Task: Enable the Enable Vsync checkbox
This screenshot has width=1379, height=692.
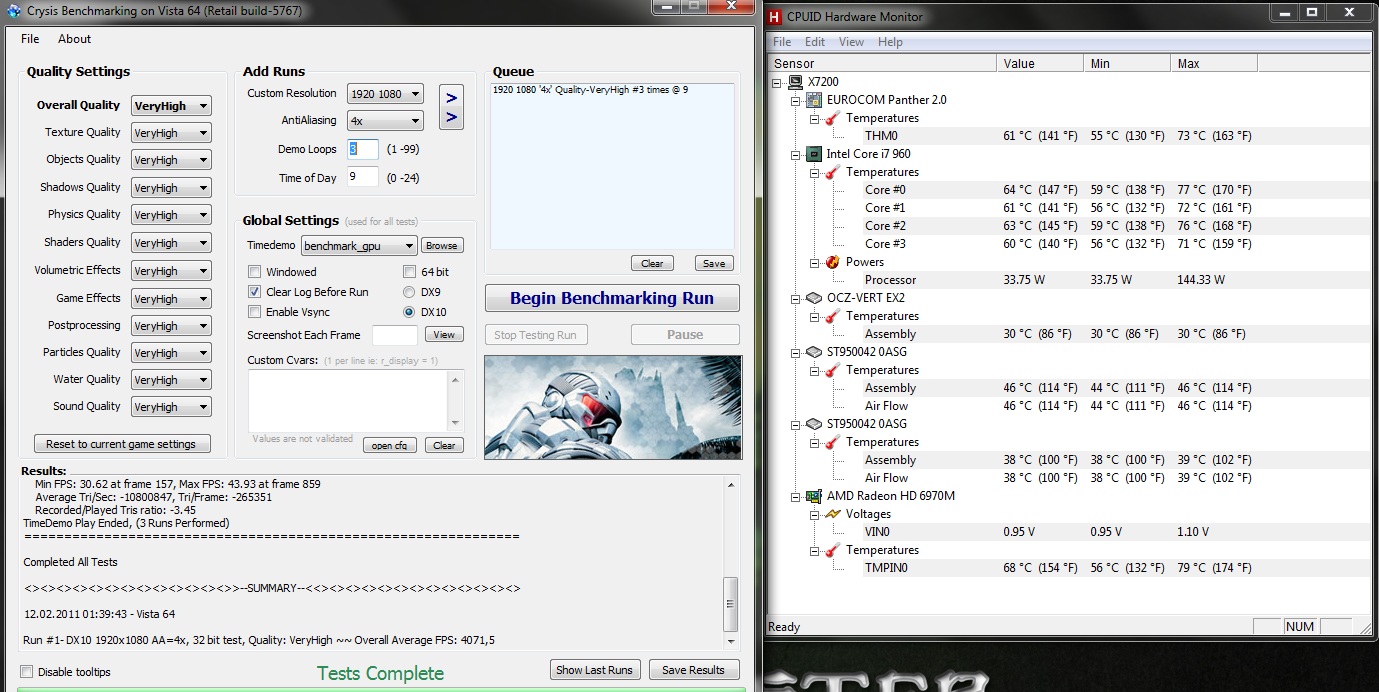Action: pyautogui.click(x=255, y=312)
